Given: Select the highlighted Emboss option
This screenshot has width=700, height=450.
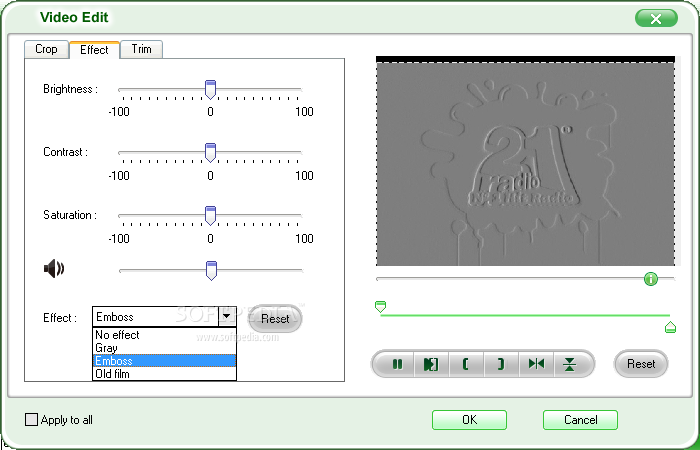Looking at the screenshot, I should [164, 361].
